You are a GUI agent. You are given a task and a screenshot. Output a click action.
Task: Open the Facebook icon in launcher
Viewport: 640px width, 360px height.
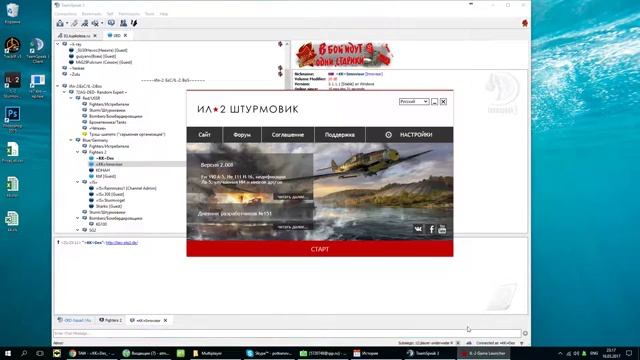pyautogui.click(x=431, y=229)
